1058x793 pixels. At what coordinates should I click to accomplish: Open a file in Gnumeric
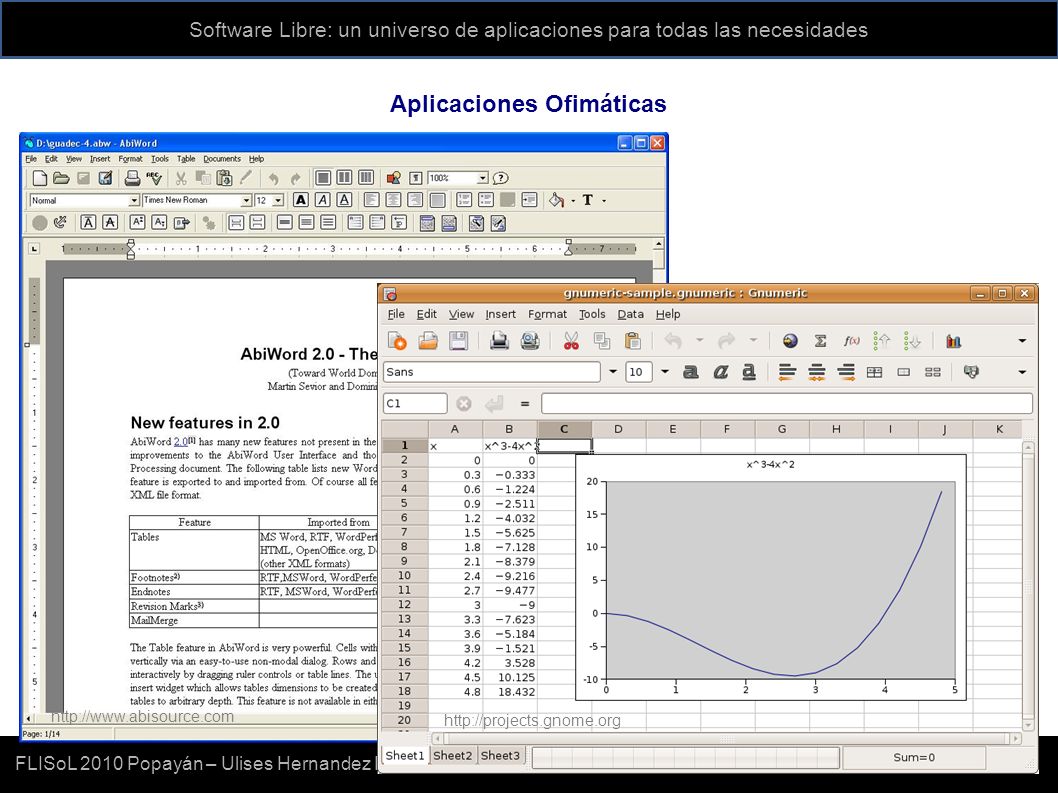428,341
